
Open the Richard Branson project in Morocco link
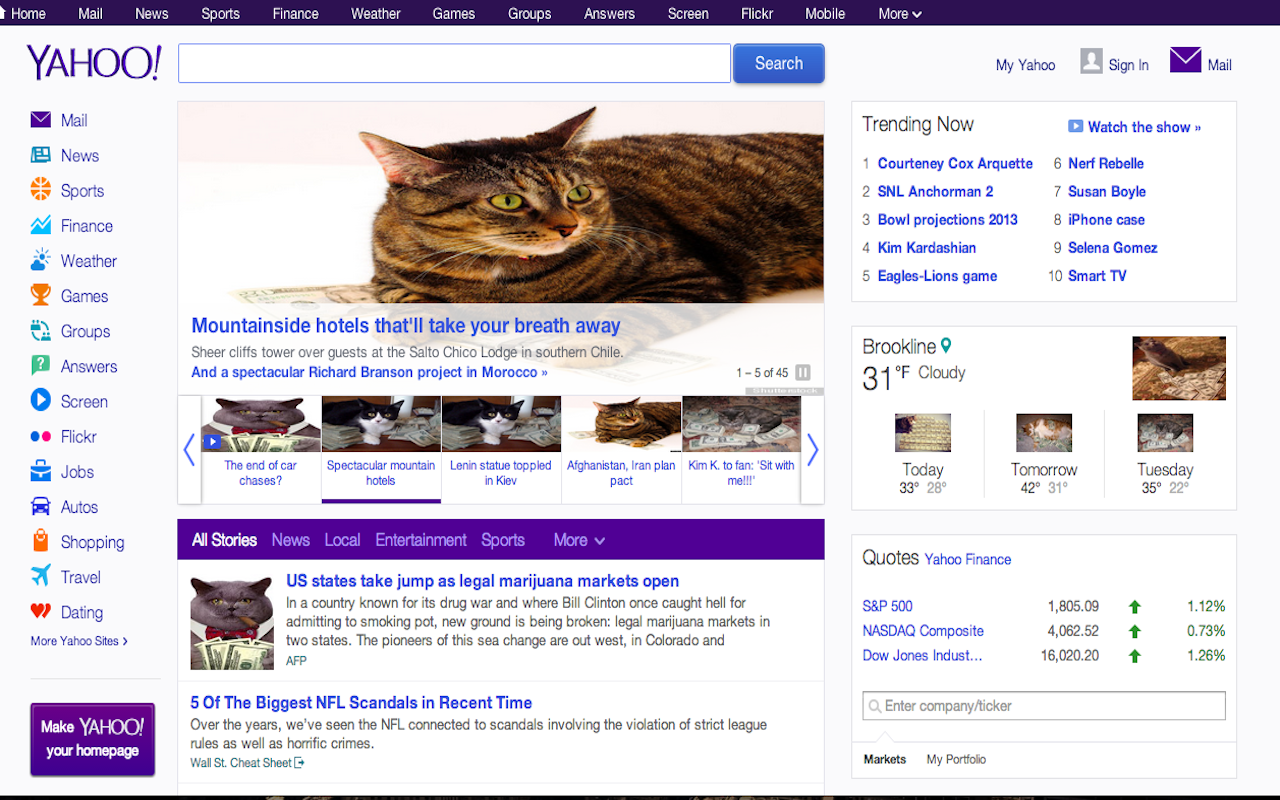pyautogui.click(x=369, y=372)
